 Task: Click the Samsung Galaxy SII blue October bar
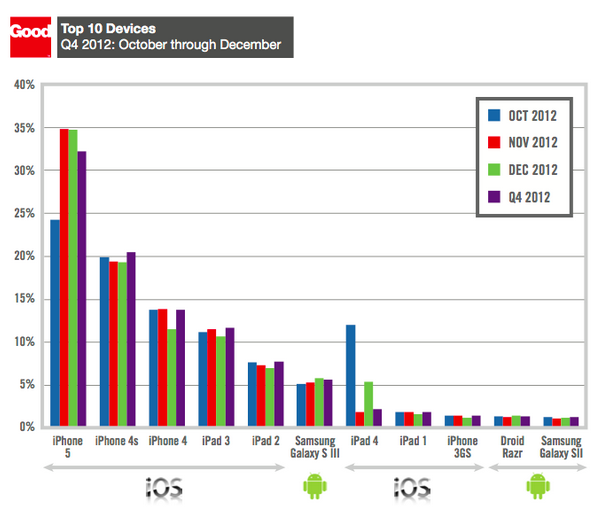548,421
